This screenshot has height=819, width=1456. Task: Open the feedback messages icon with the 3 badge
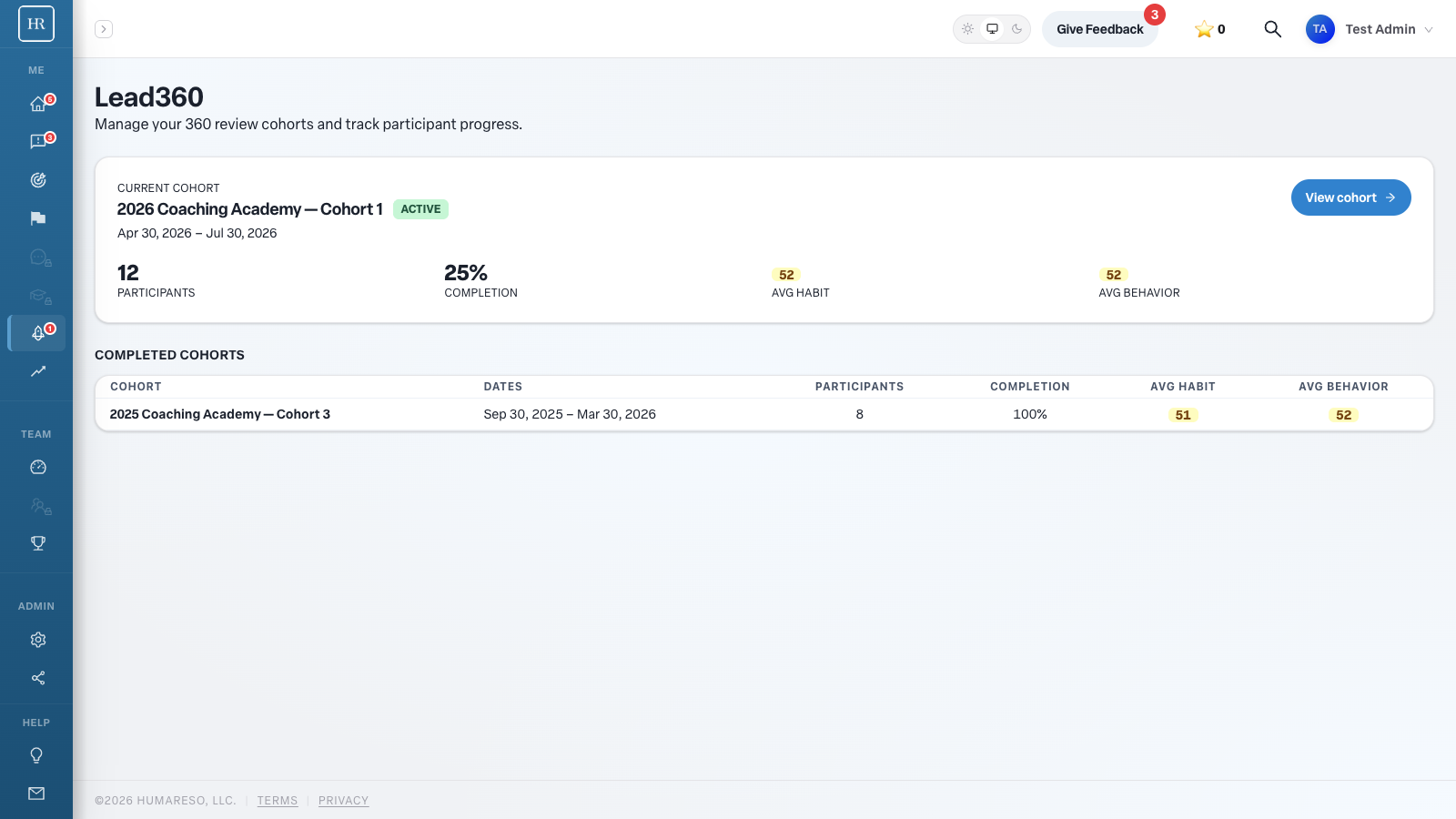click(x=37, y=142)
